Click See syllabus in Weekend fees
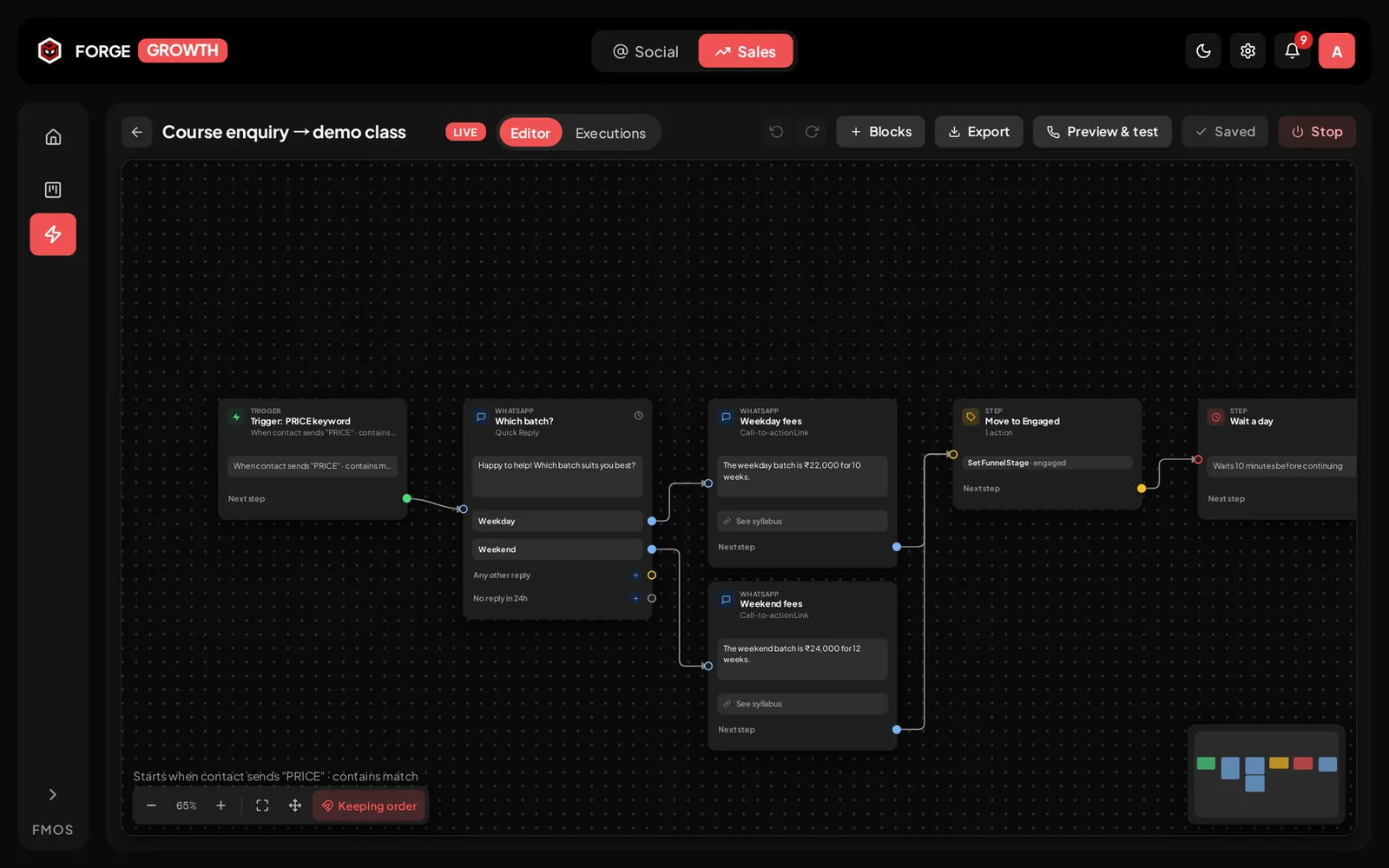1389x868 pixels. pos(802,704)
